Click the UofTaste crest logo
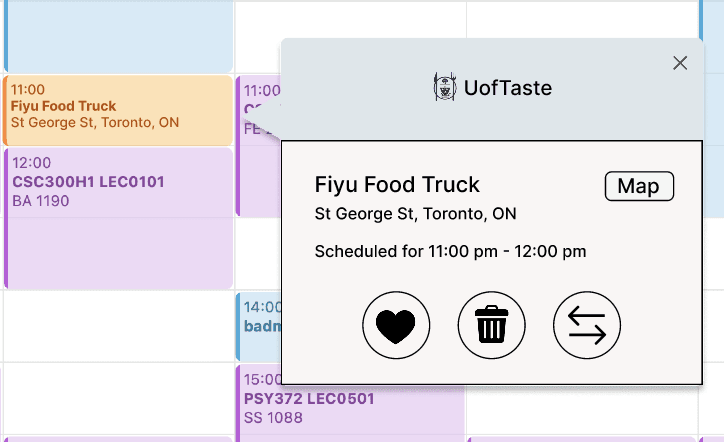The image size is (724, 442). (445, 88)
